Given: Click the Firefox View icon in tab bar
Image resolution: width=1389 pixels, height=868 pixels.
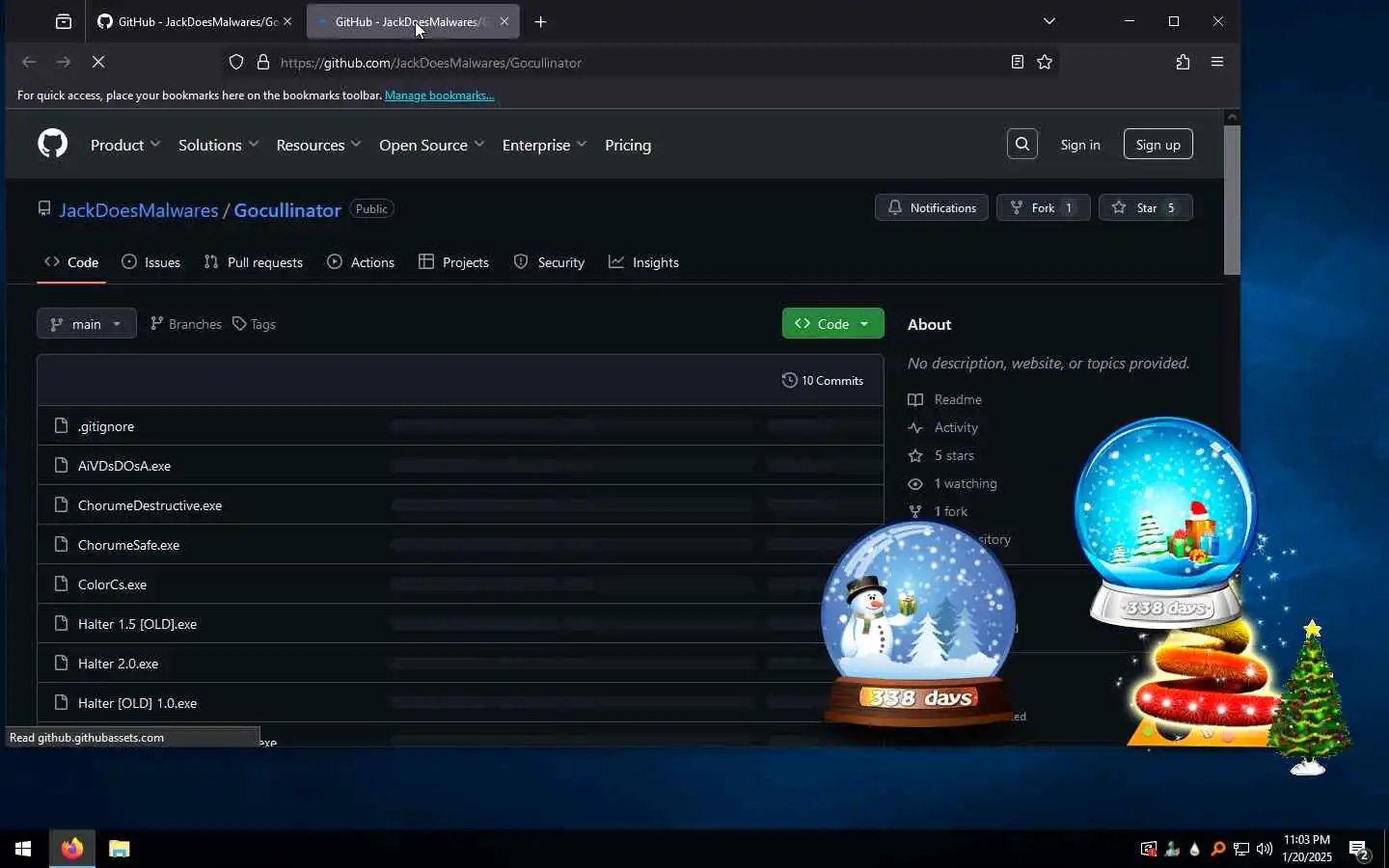Looking at the screenshot, I should [x=63, y=21].
